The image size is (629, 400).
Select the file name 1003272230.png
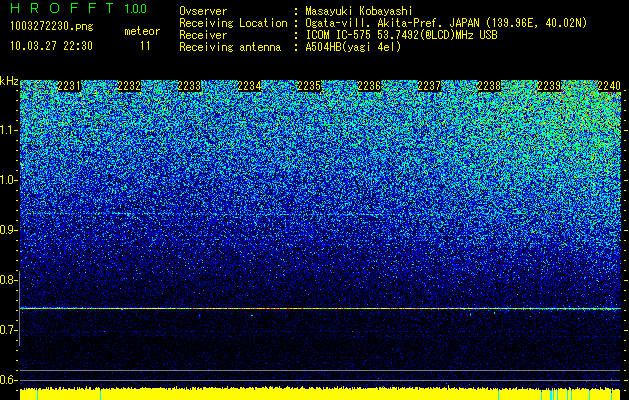[52, 27]
